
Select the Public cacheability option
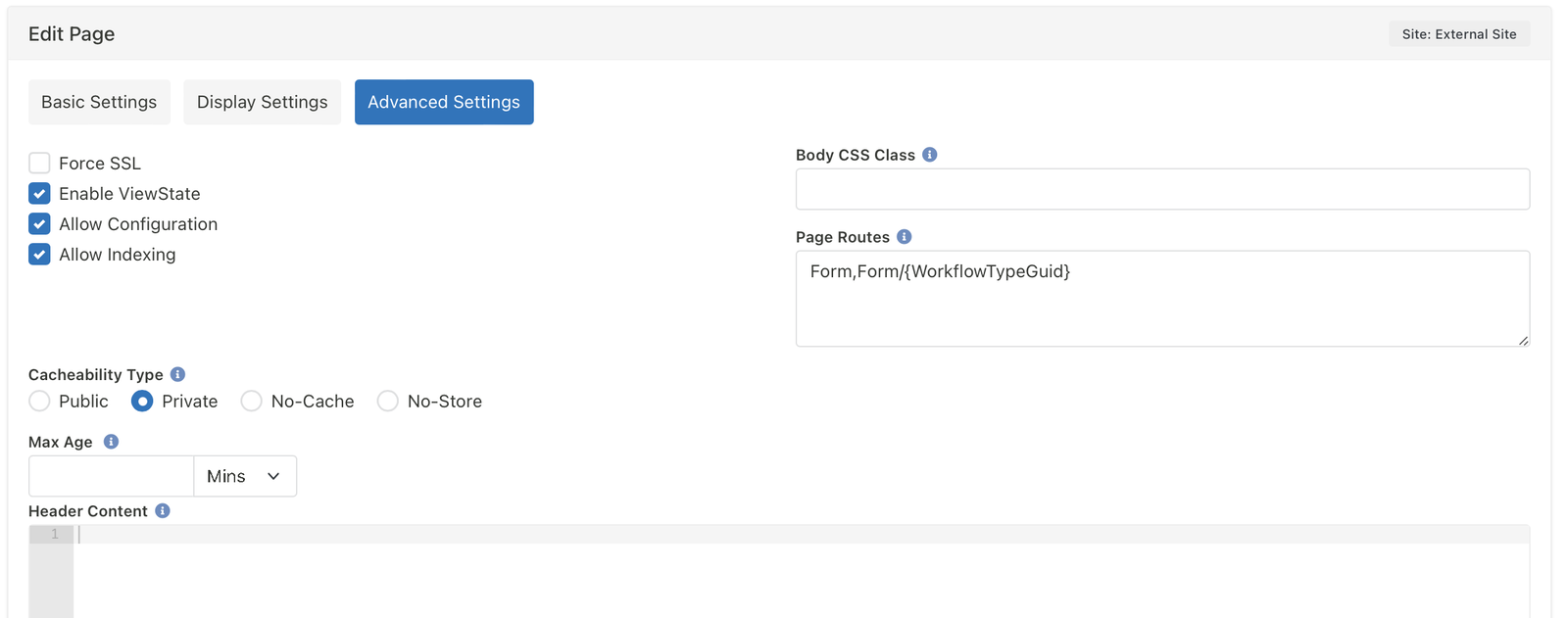tap(39, 402)
